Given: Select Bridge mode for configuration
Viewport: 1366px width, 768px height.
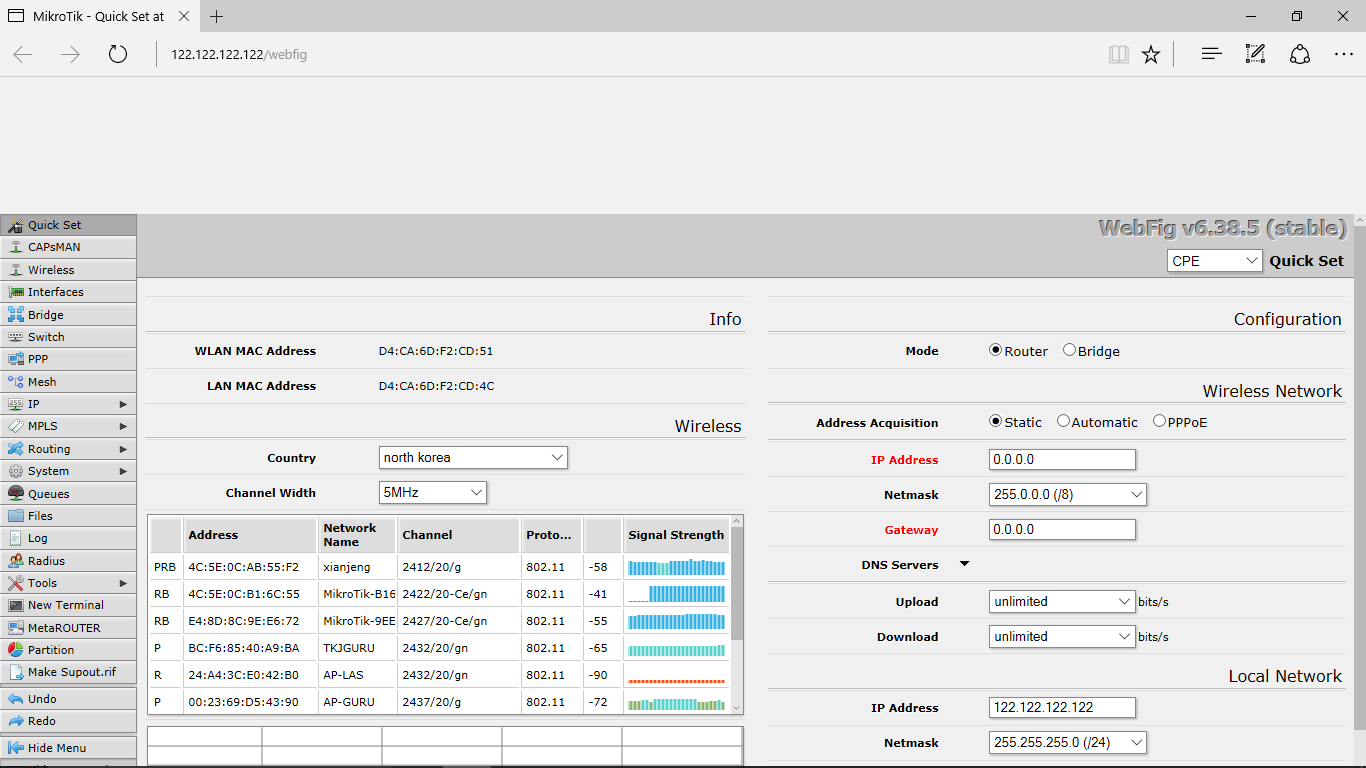Looking at the screenshot, I should pyautogui.click(x=1070, y=351).
